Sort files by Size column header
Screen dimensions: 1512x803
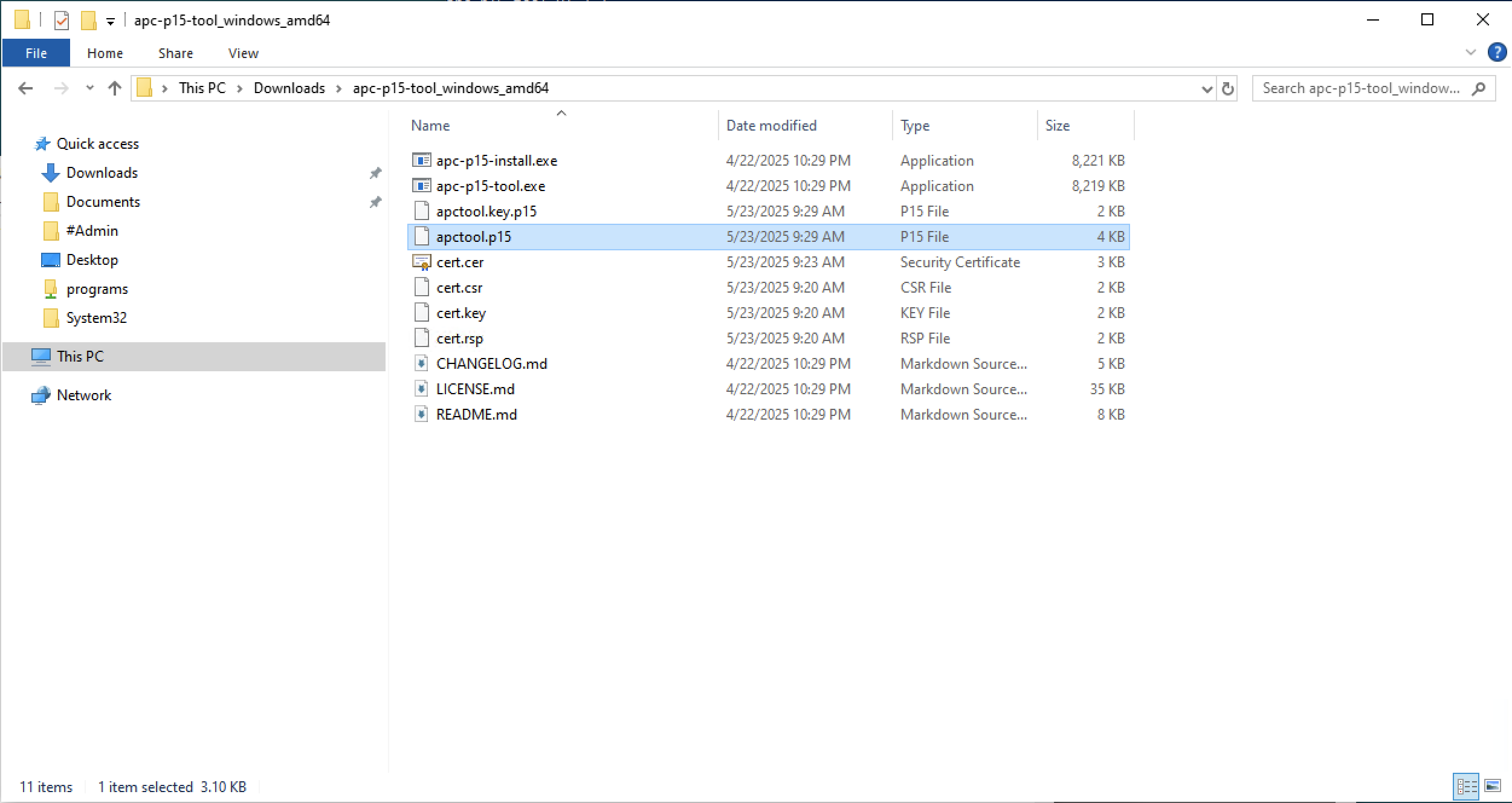pos(1058,126)
